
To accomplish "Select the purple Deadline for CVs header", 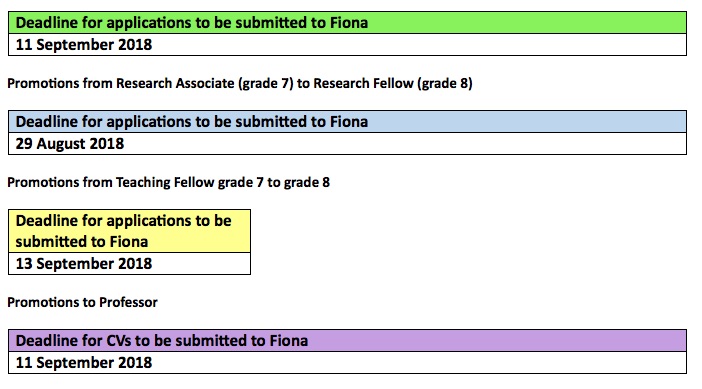I will pos(347,341).
